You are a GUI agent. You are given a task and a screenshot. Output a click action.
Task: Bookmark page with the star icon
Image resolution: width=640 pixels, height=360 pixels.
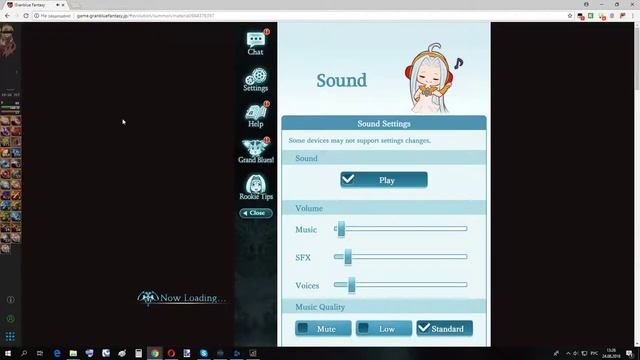coord(570,16)
